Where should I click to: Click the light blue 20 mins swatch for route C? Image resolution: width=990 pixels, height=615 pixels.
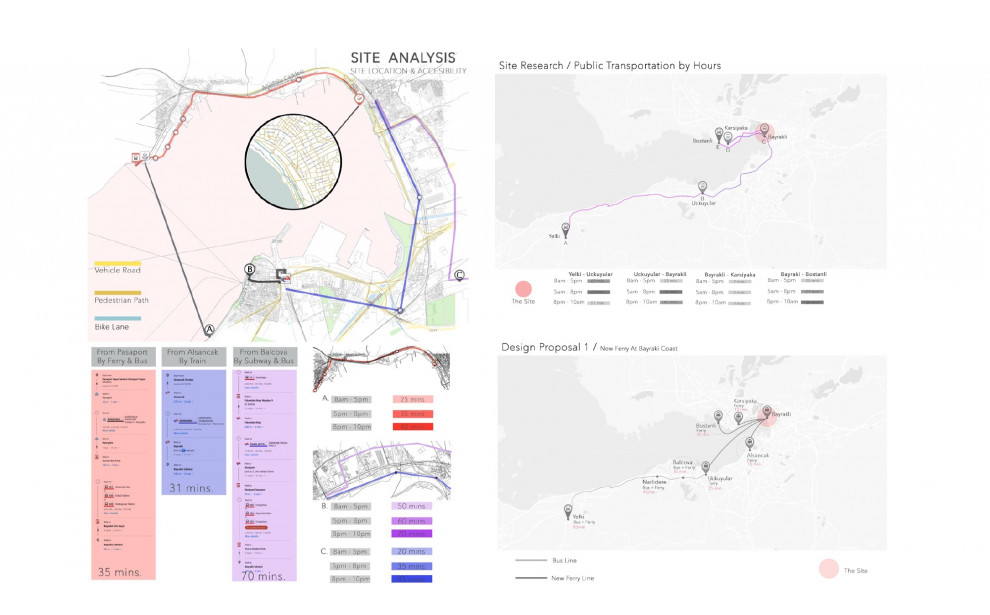tap(412, 551)
